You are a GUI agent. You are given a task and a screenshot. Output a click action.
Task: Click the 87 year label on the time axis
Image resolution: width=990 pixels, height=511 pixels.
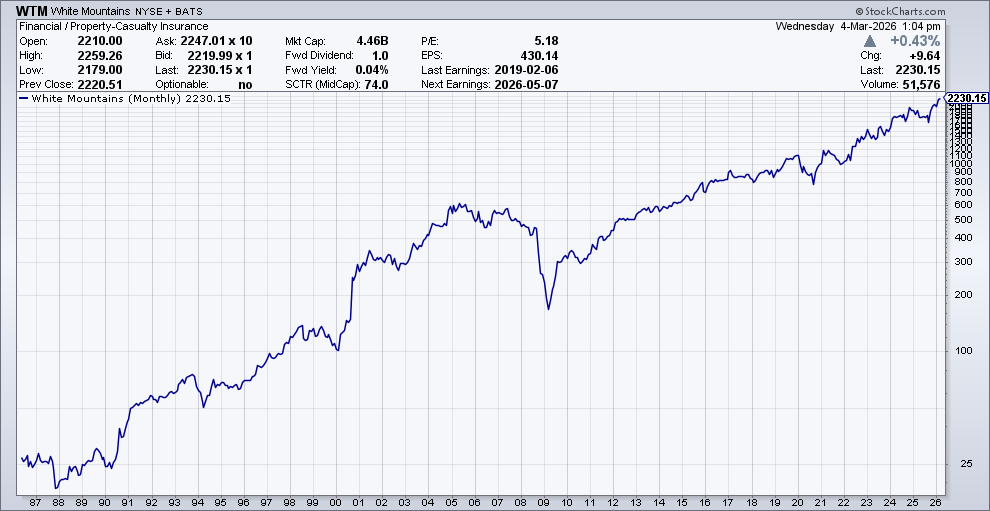tap(35, 503)
